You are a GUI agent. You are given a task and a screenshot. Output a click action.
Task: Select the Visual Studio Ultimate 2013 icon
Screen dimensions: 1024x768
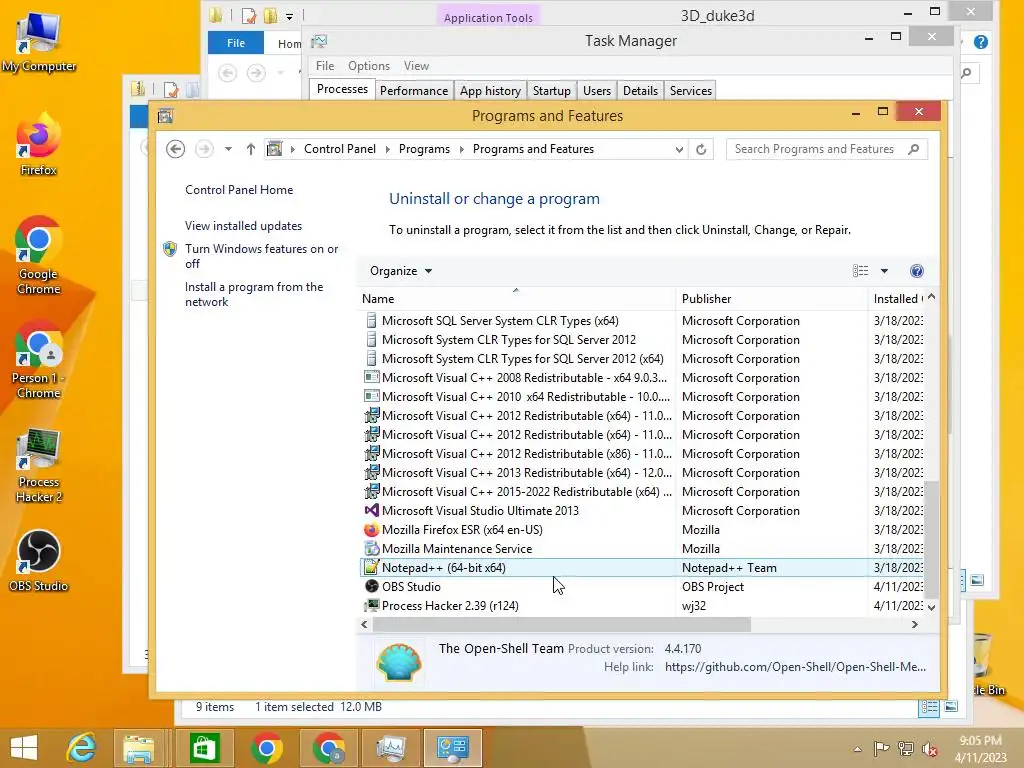coord(372,511)
